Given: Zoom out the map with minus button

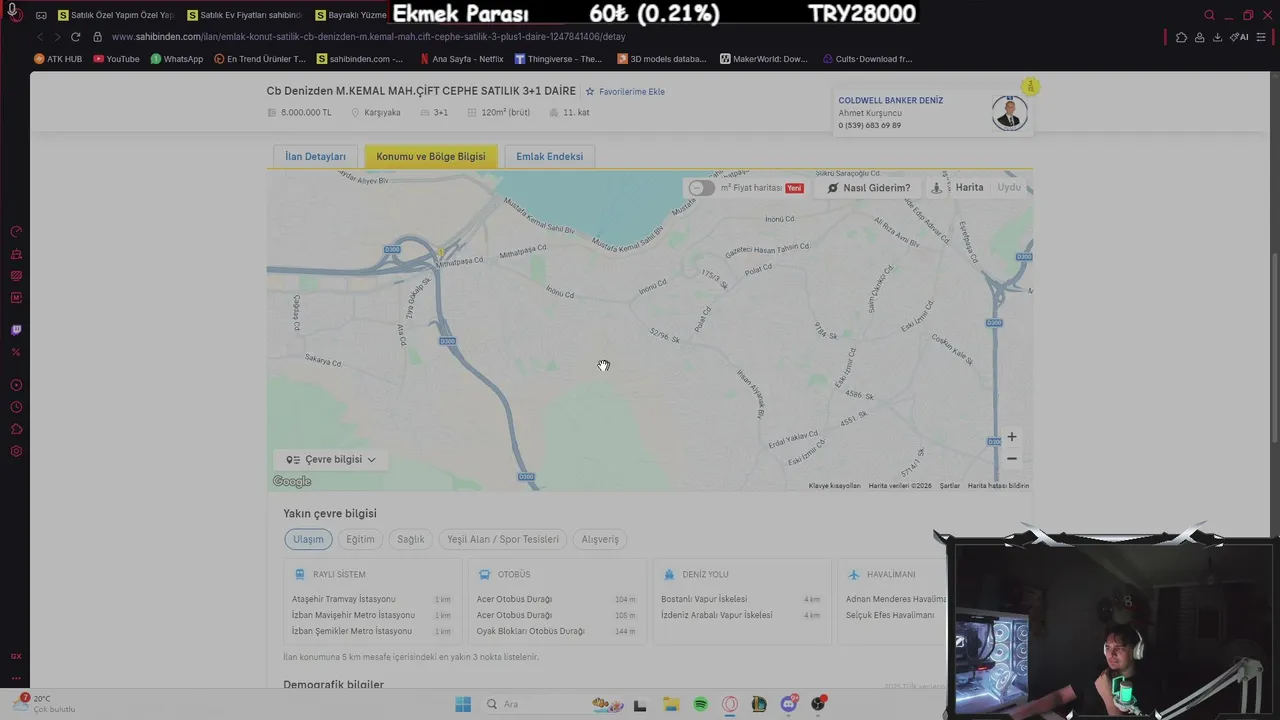Looking at the screenshot, I should (x=1012, y=459).
